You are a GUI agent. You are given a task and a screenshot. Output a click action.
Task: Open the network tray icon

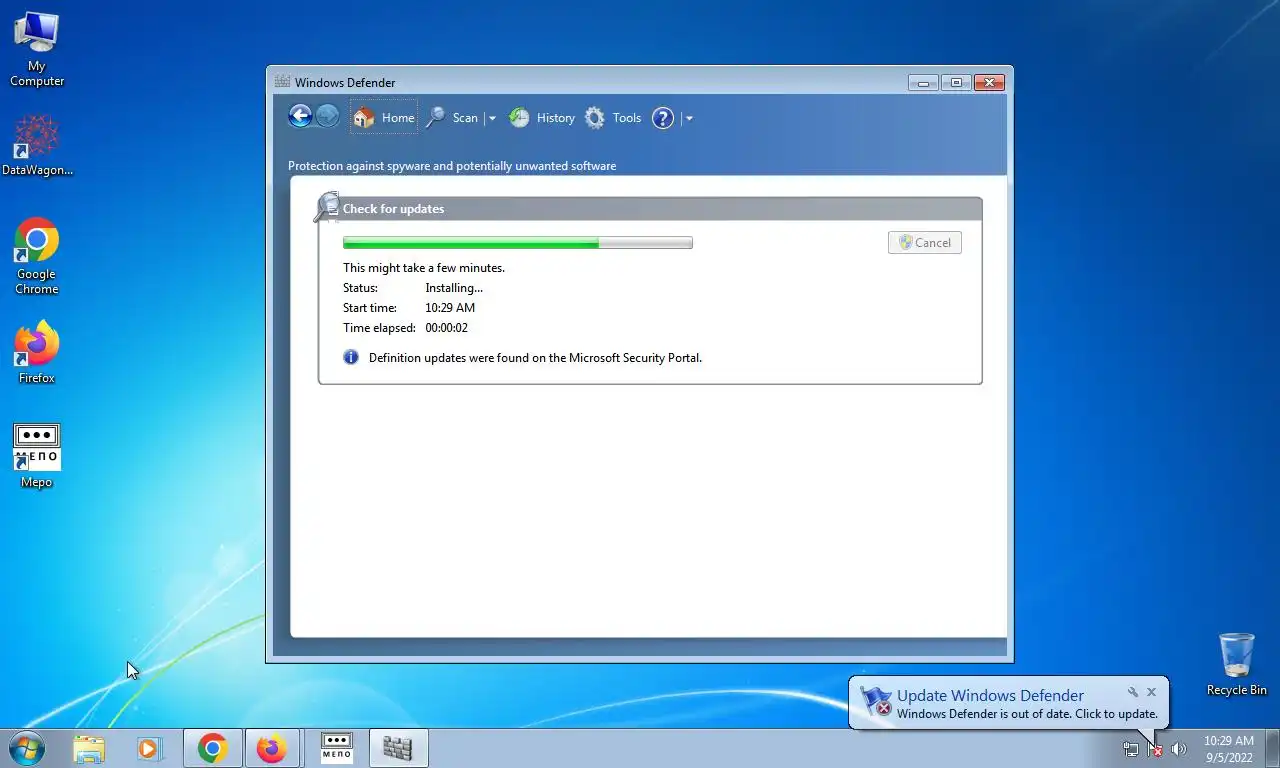1131,749
